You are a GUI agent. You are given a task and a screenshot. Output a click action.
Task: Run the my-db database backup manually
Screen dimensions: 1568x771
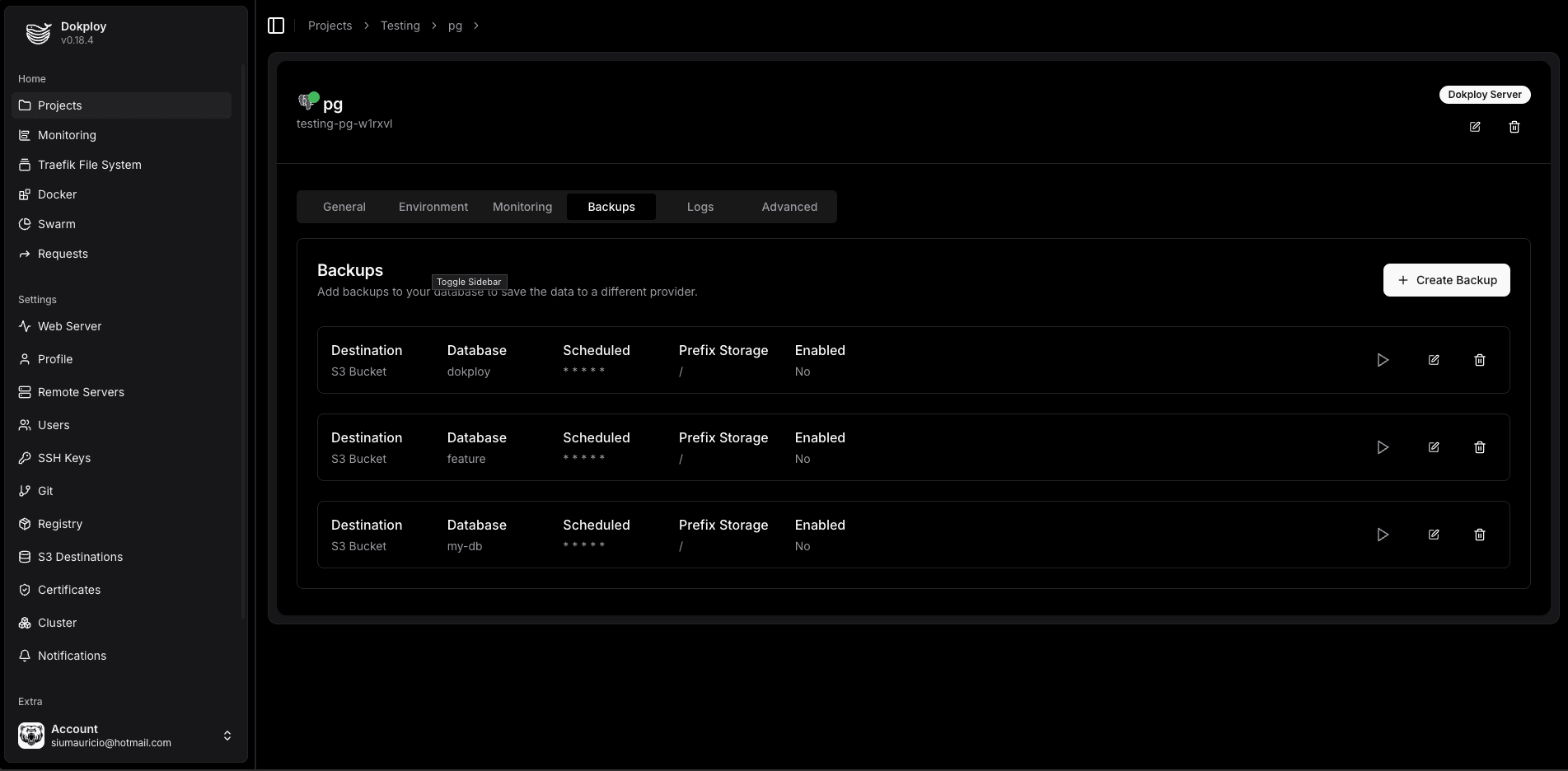(1383, 535)
